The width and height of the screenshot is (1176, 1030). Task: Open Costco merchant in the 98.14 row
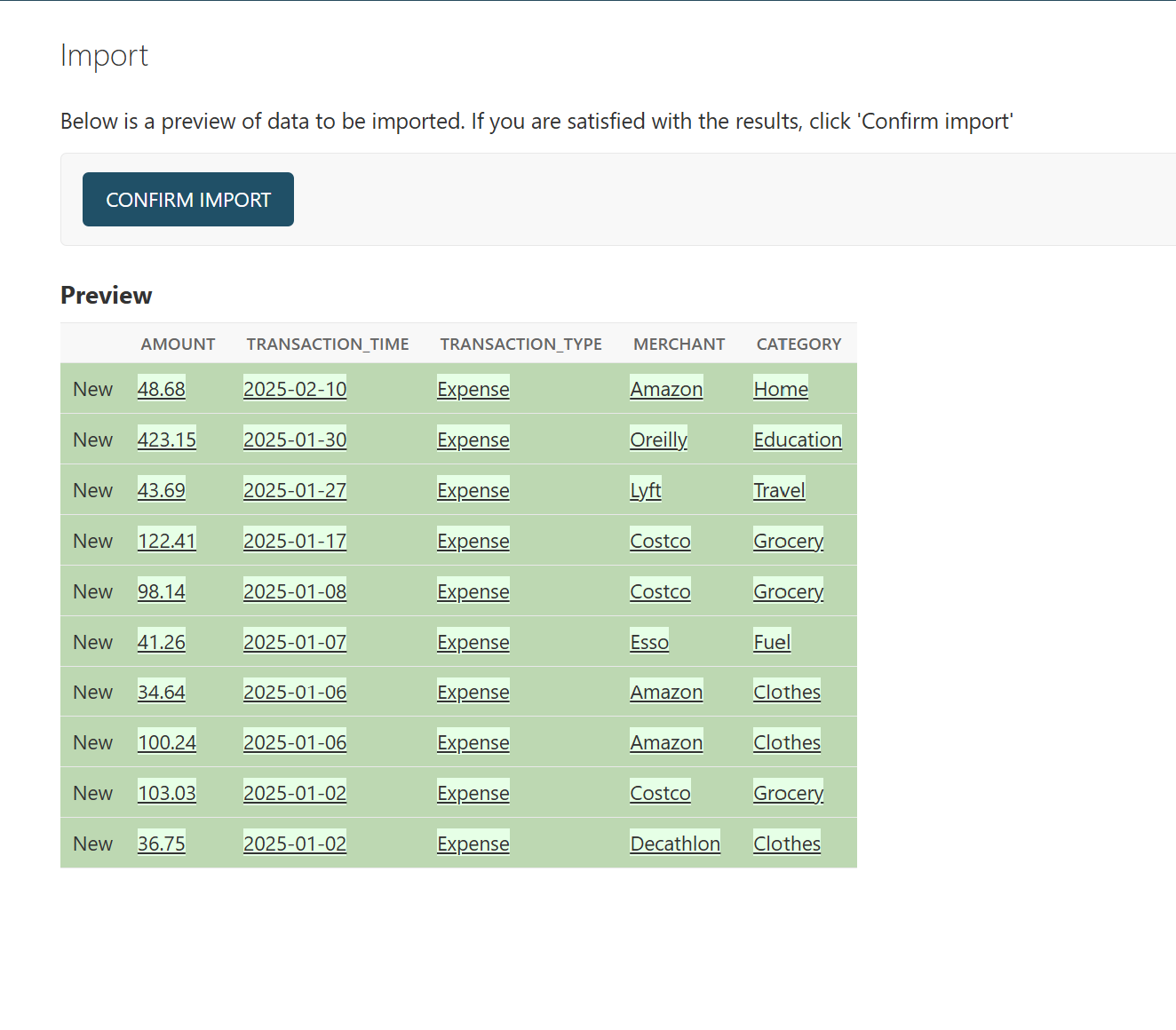click(x=660, y=591)
